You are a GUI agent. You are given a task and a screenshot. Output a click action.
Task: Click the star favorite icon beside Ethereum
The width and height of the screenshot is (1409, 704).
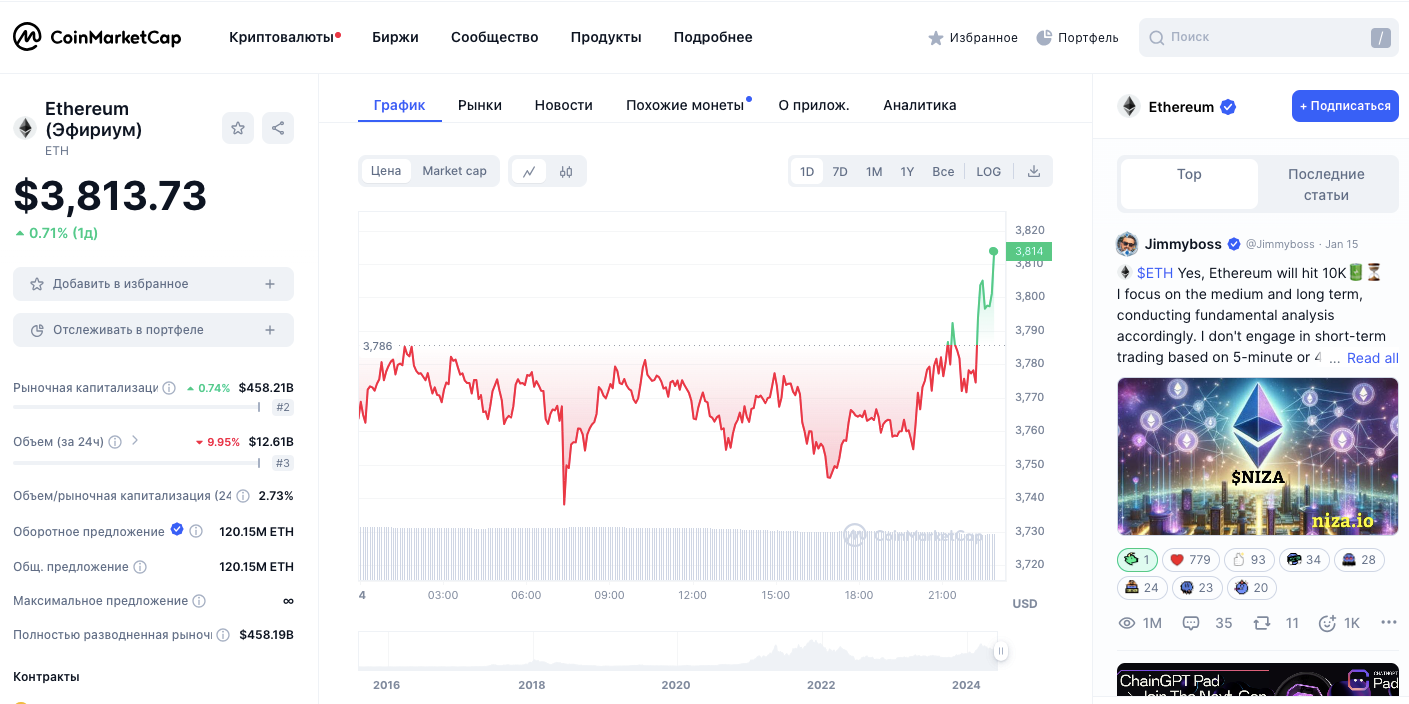click(x=238, y=128)
